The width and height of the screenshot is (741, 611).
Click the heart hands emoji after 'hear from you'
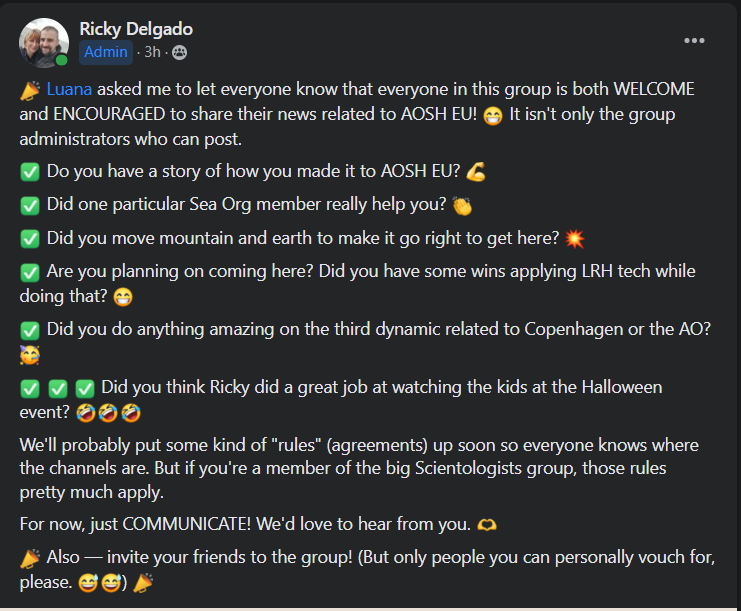tap(487, 525)
